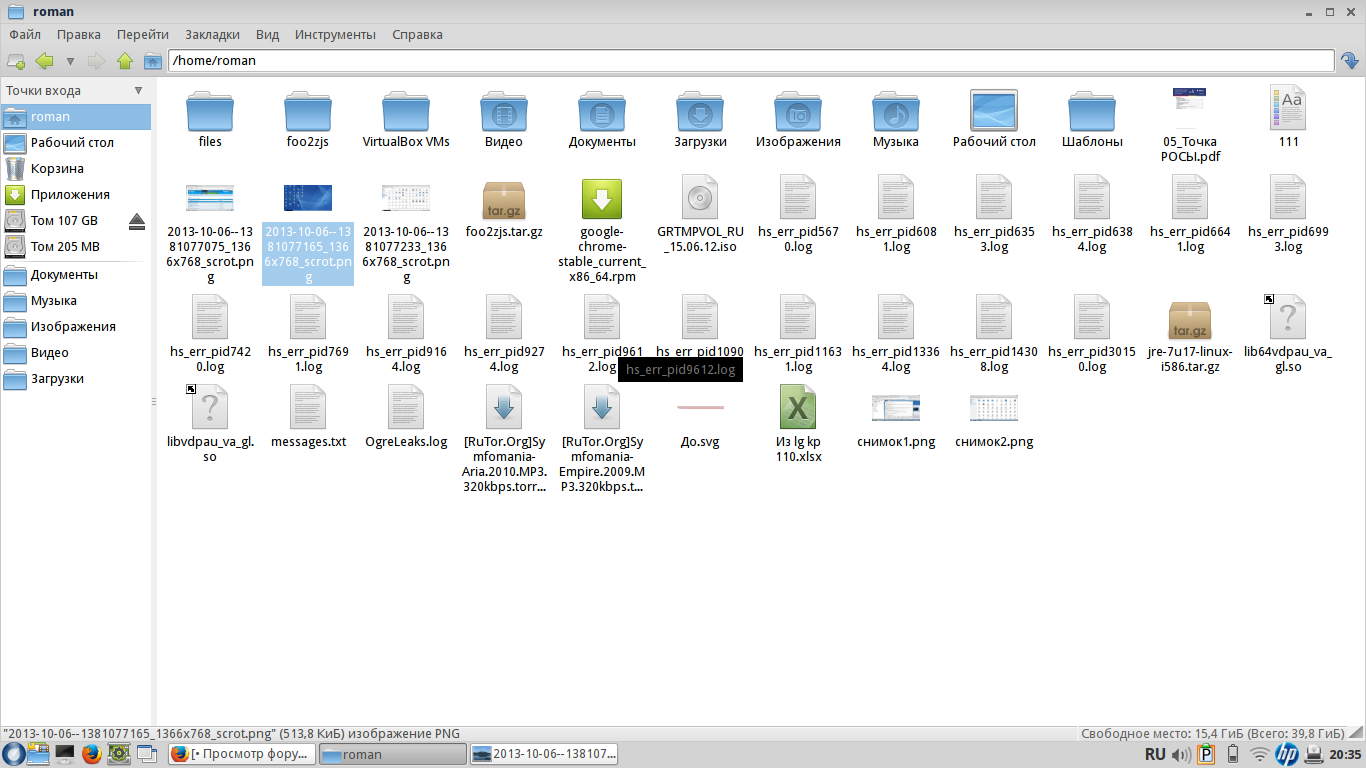This screenshot has height=768, width=1366.
Task: Switch keyboard layout via RU indicator
Action: coord(1155,754)
